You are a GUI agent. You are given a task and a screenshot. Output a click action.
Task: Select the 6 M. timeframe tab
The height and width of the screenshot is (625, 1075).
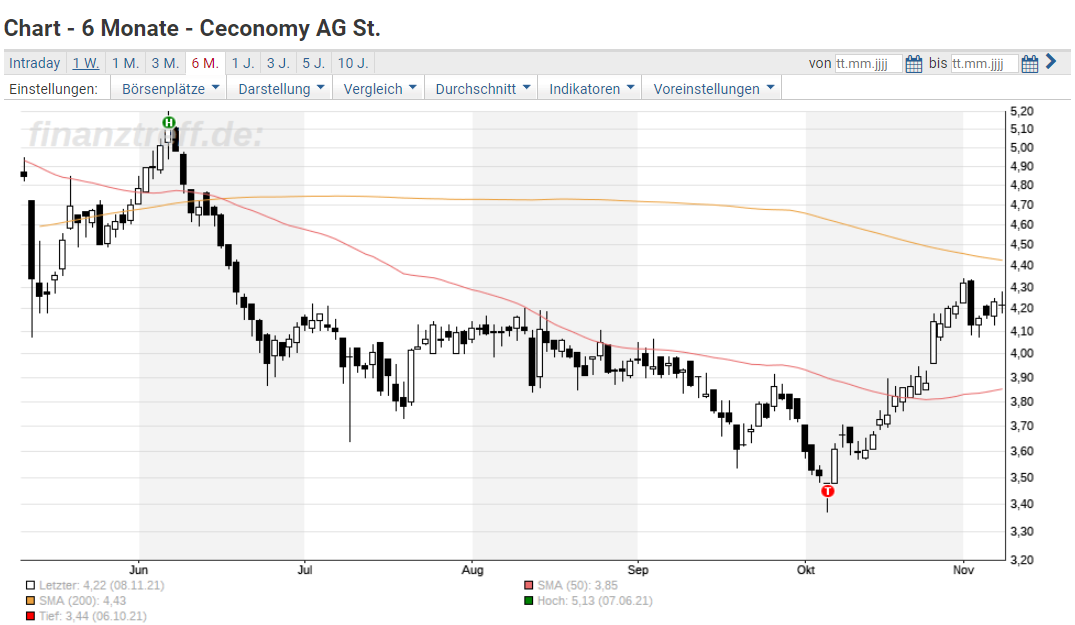tap(205, 63)
